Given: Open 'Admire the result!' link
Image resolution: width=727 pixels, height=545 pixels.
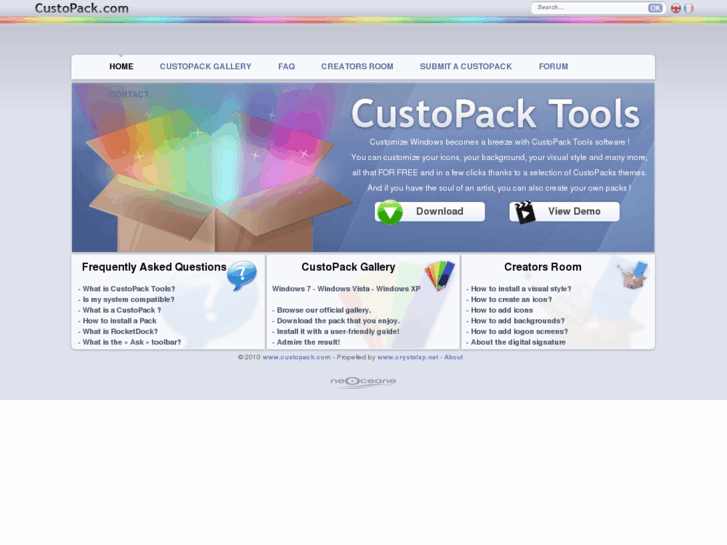Looking at the screenshot, I should coord(308,342).
